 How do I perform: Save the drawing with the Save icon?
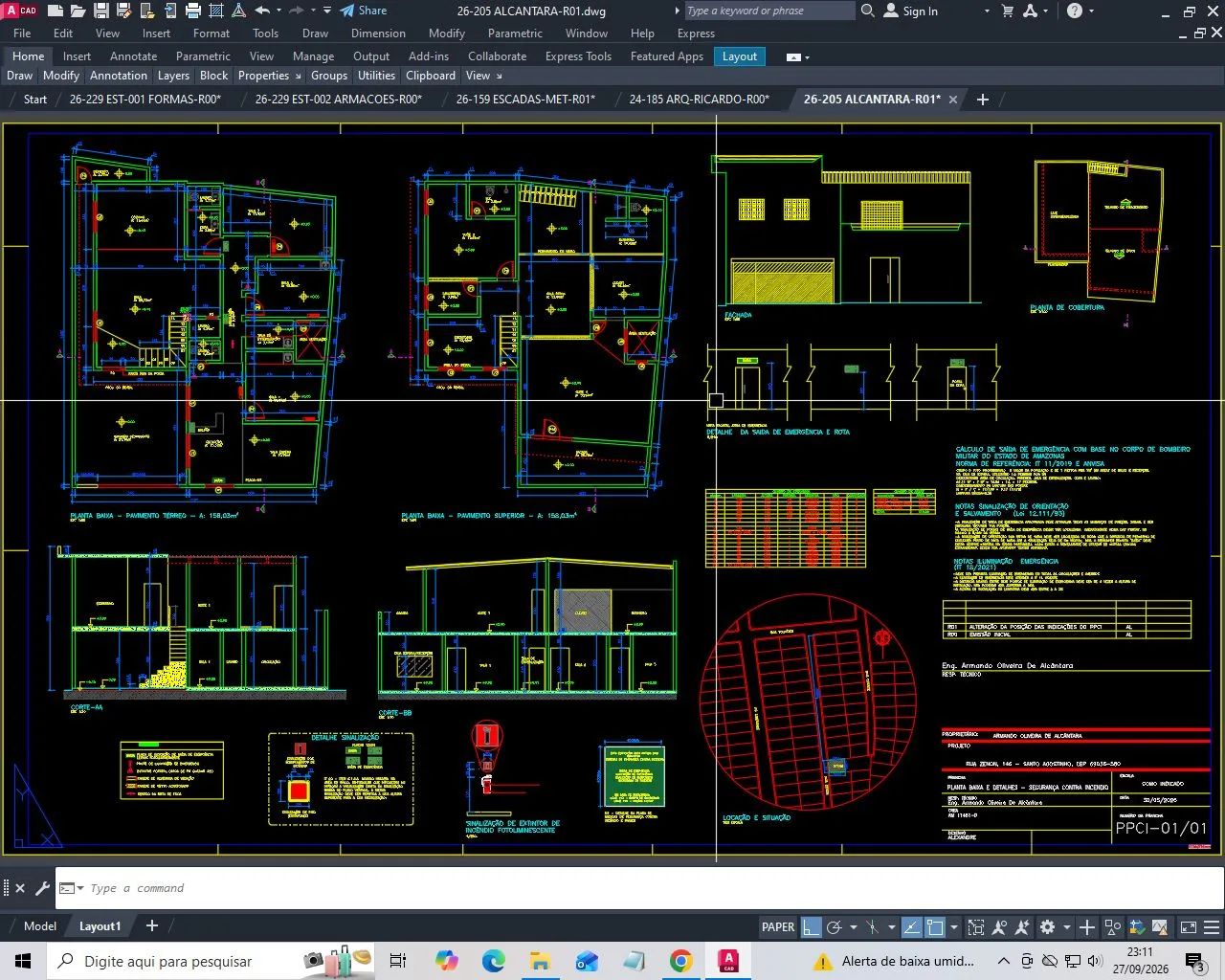coord(101,11)
